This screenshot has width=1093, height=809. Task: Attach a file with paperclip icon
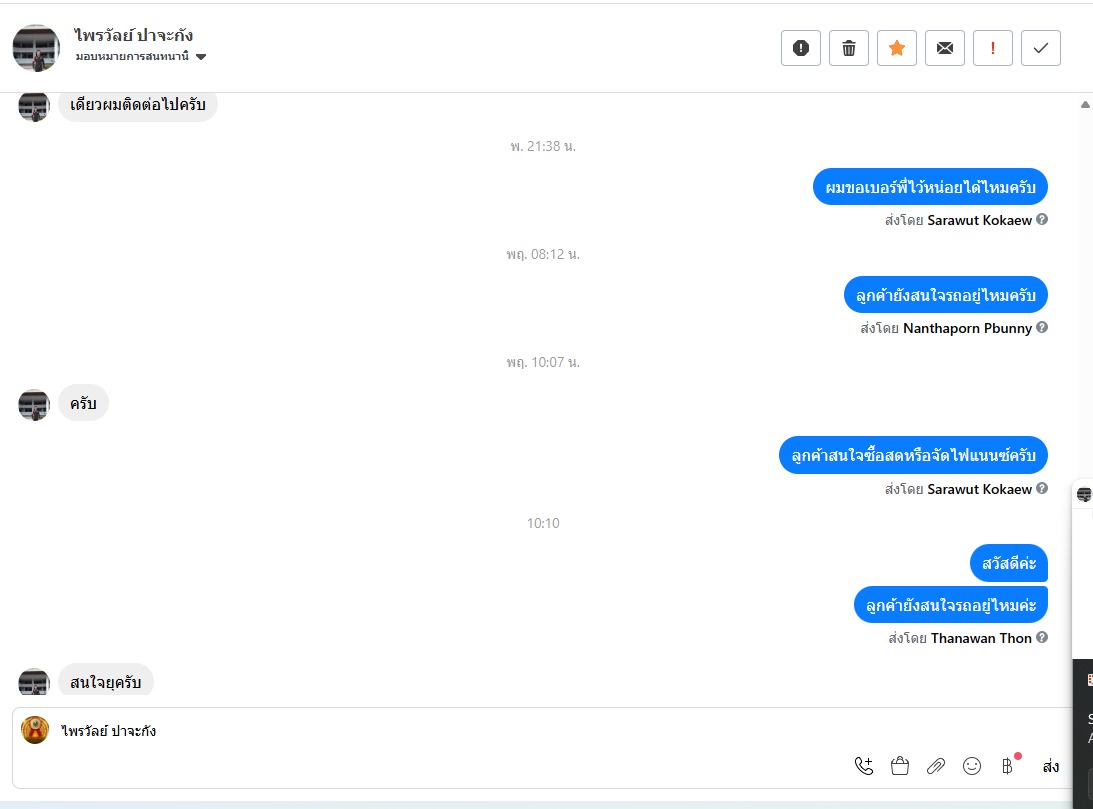coord(935,766)
